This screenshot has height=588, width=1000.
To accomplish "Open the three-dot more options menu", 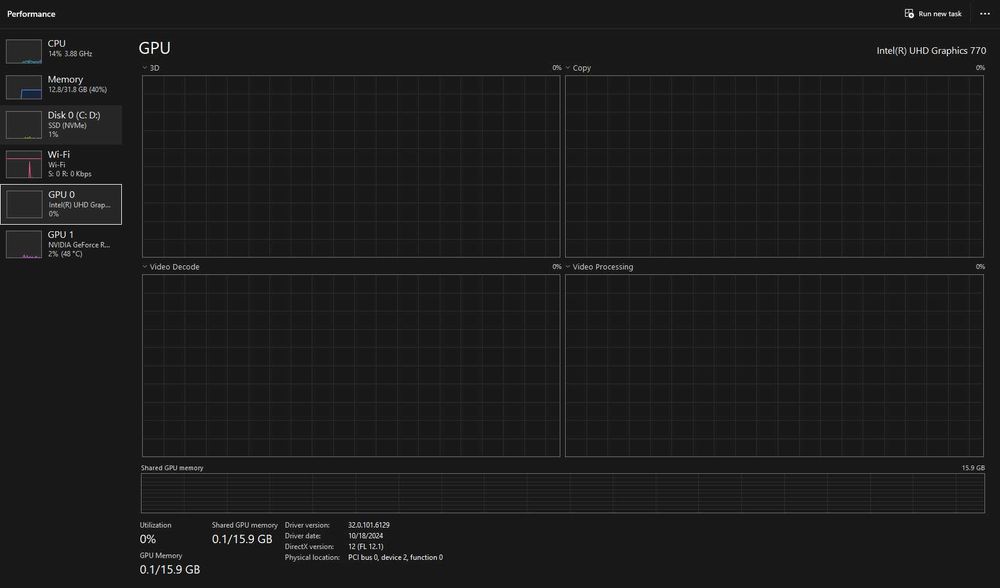I will click(x=985, y=13).
